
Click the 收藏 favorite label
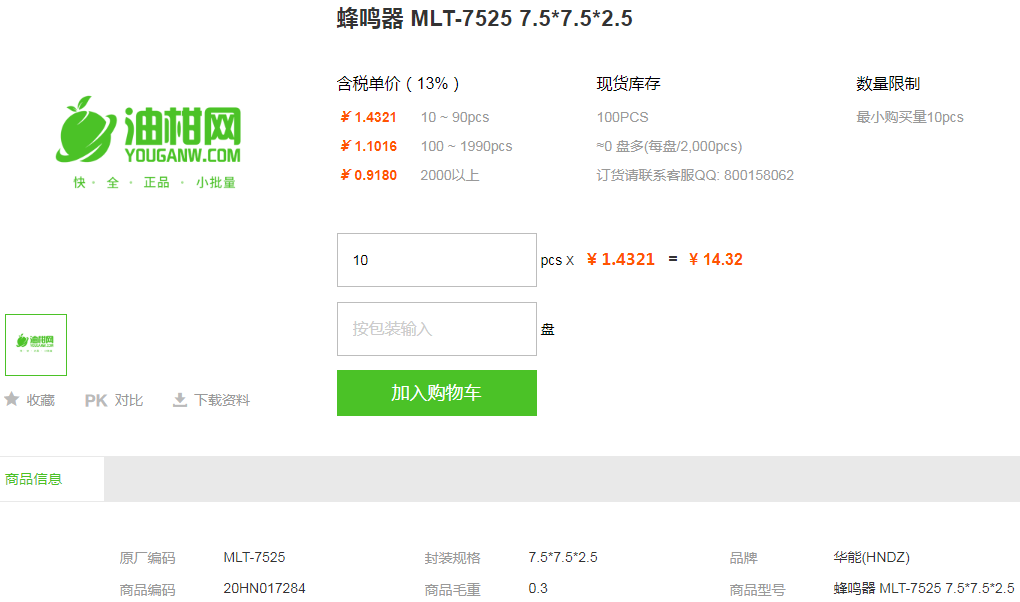[41, 400]
